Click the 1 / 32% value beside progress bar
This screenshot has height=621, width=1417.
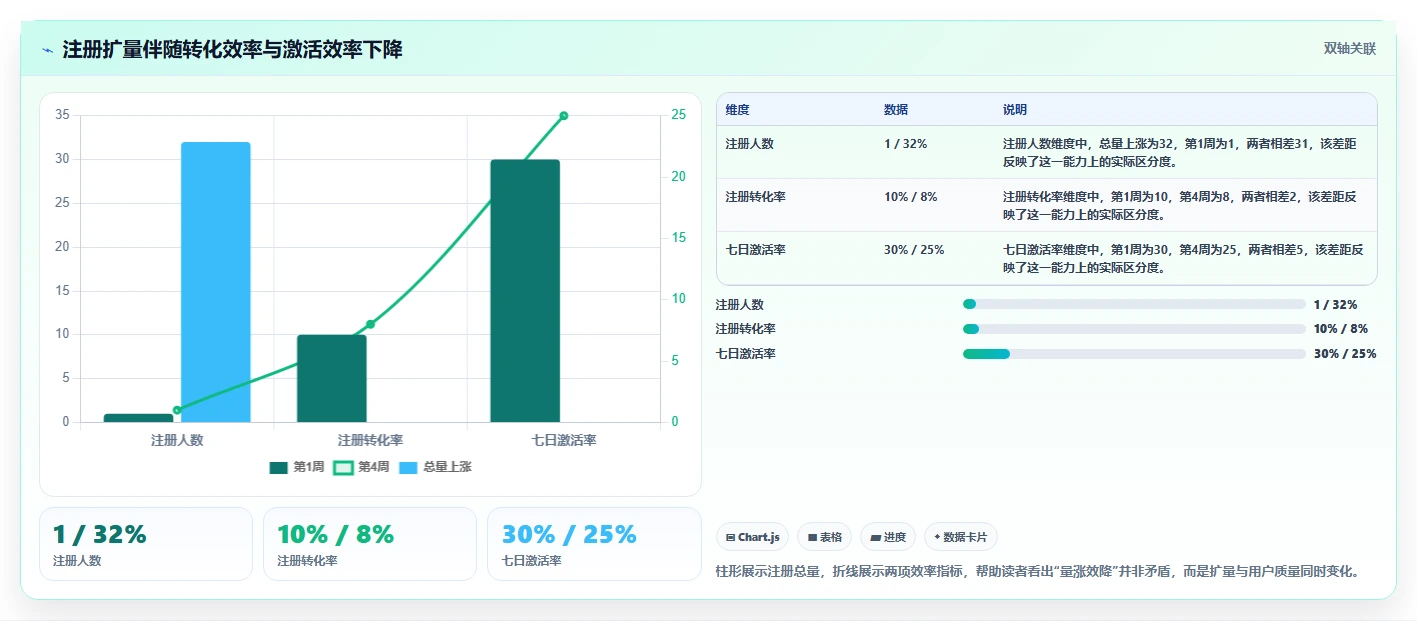[1335, 304]
